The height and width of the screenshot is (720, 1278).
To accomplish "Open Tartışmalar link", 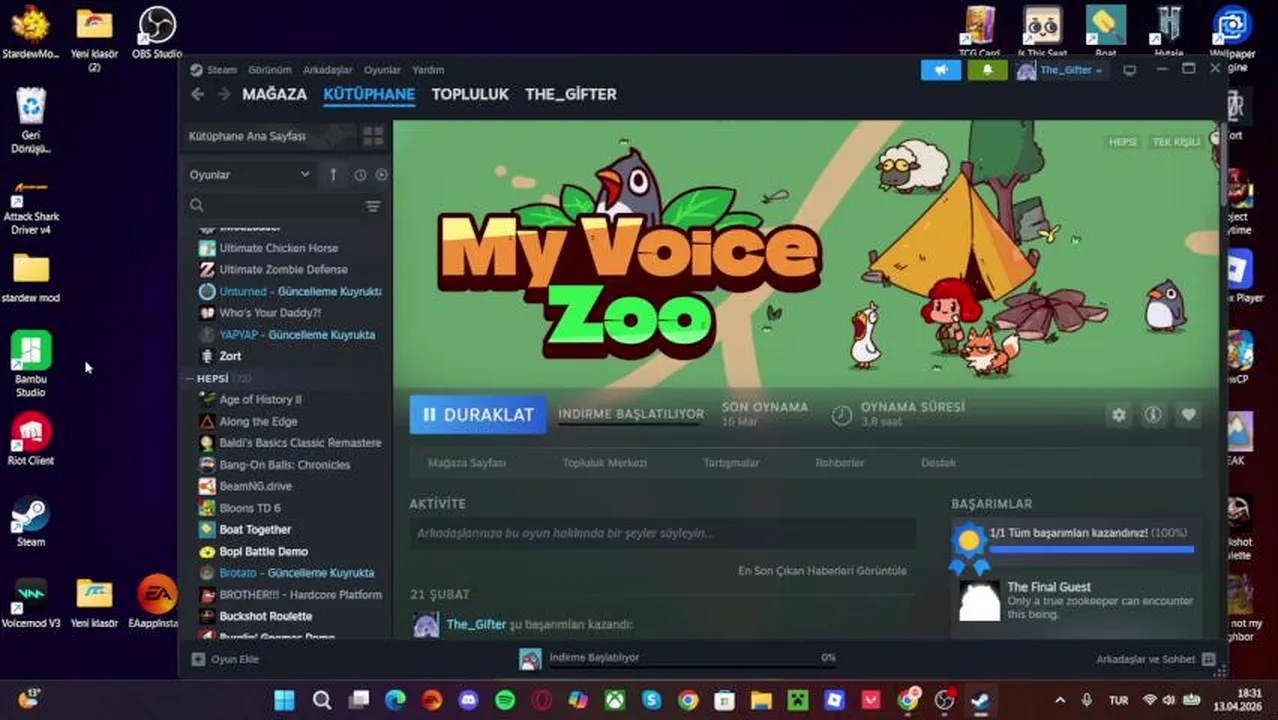I will pyautogui.click(x=731, y=463).
